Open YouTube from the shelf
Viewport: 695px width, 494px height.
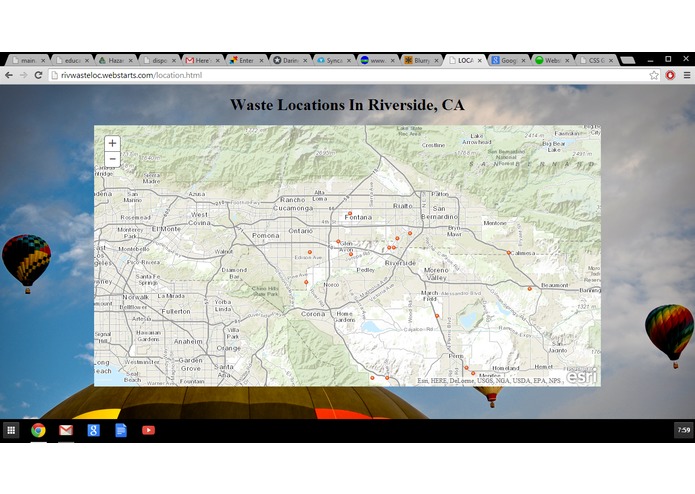pyautogui.click(x=148, y=430)
